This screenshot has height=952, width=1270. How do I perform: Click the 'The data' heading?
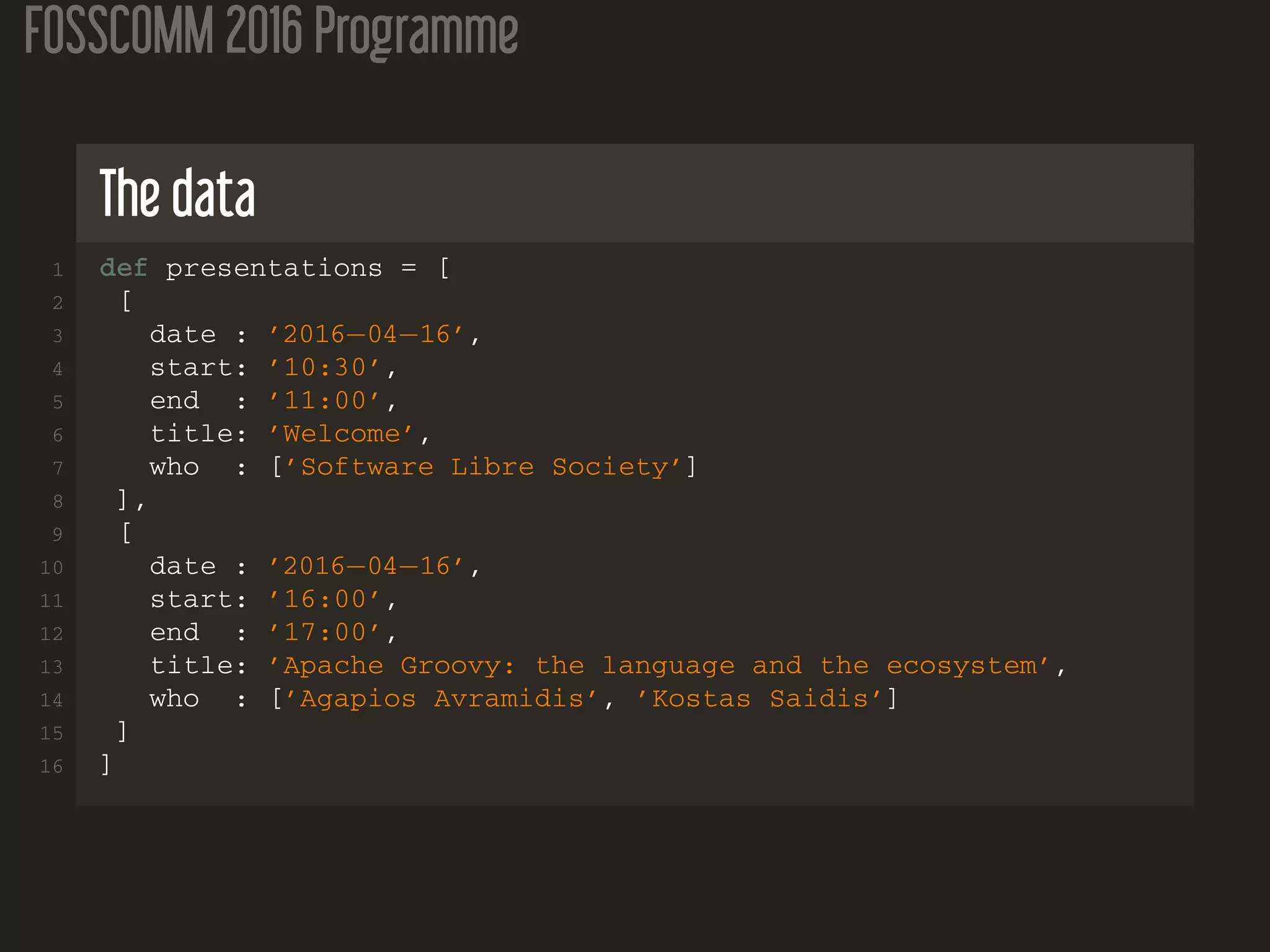click(x=177, y=193)
